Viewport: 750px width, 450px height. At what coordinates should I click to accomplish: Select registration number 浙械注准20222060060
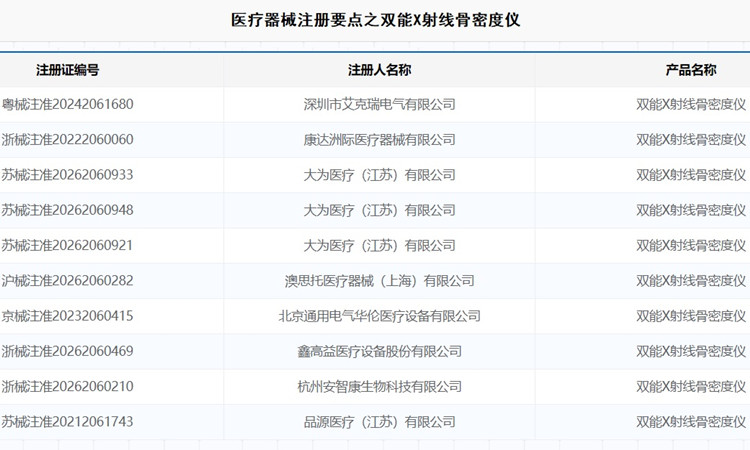67,140
